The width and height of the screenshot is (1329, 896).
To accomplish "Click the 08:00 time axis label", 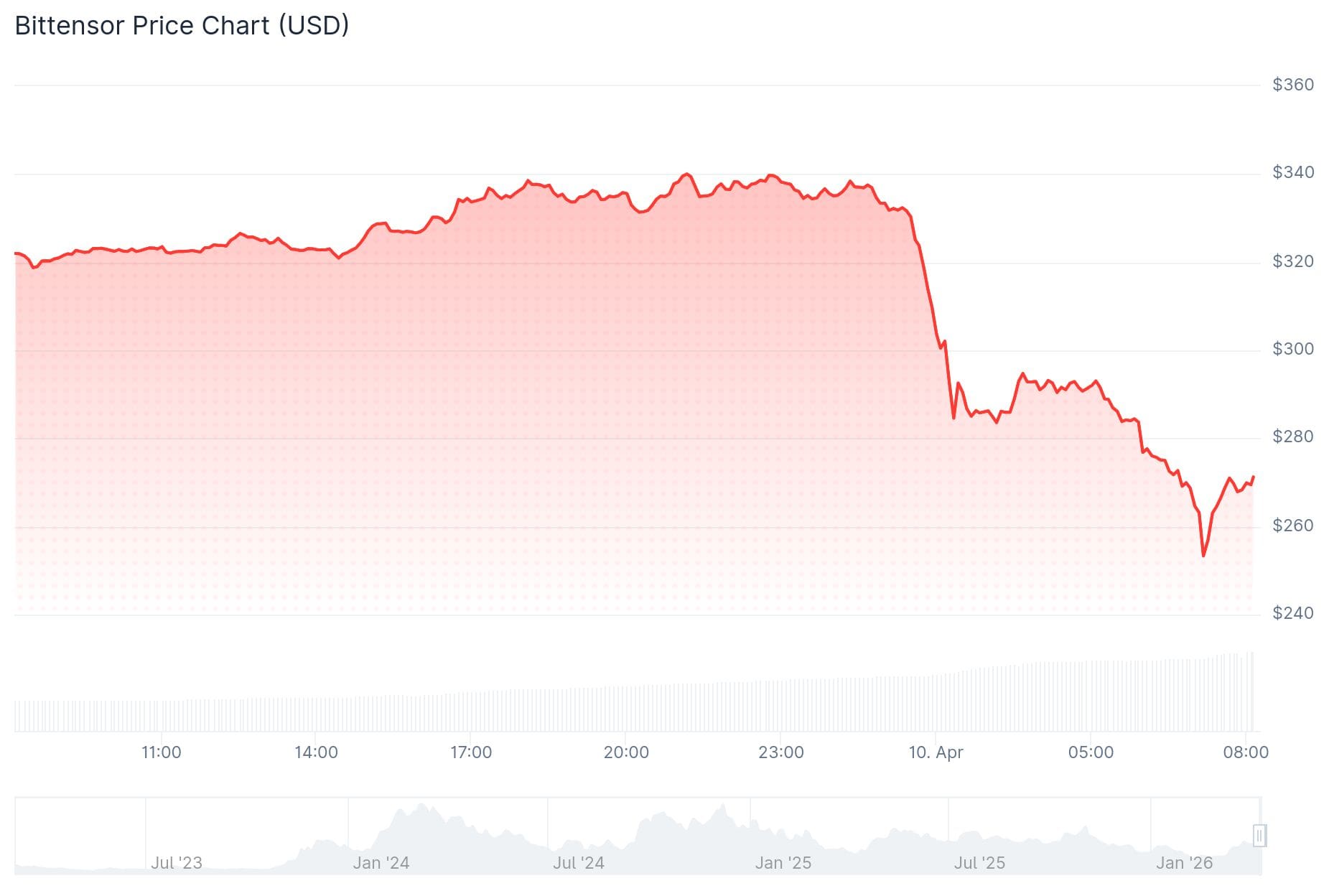I will click(x=1246, y=752).
